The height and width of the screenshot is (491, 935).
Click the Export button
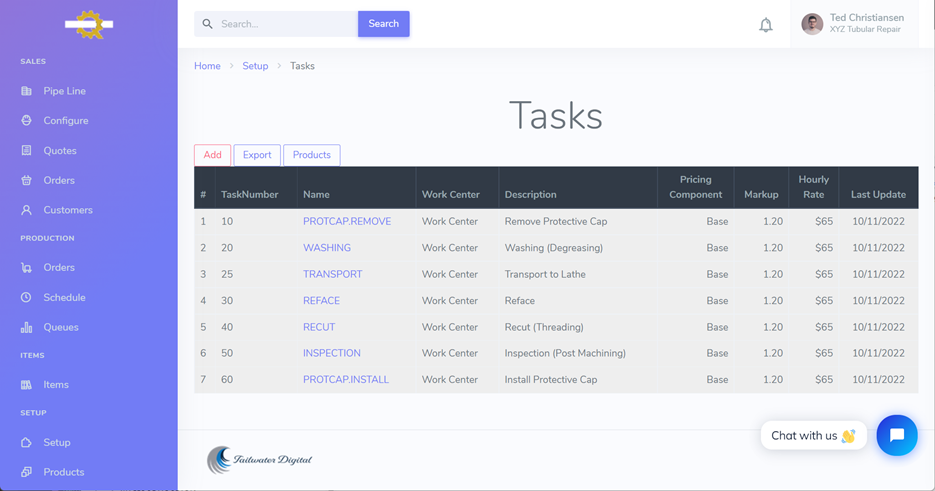[257, 155]
